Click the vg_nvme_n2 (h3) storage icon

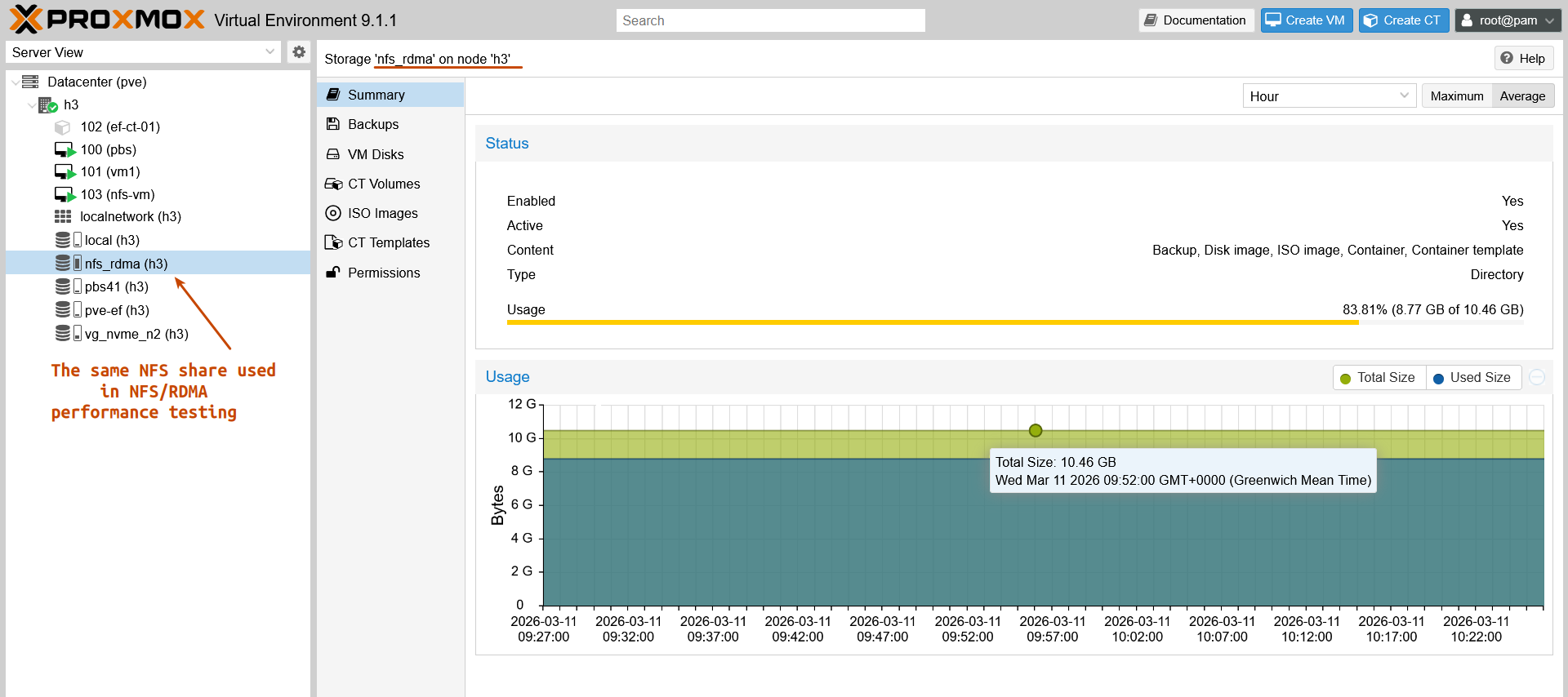pyautogui.click(x=68, y=333)
